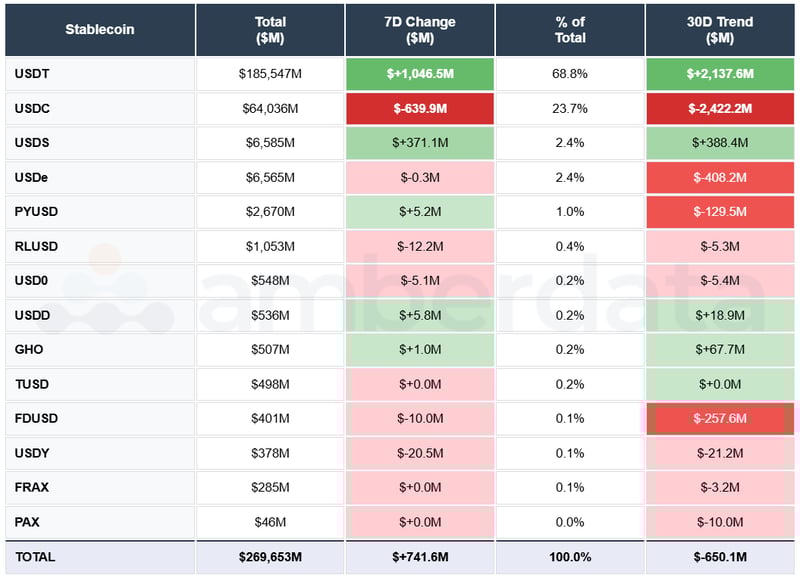Click the % of Total column header

pos(570,30)
